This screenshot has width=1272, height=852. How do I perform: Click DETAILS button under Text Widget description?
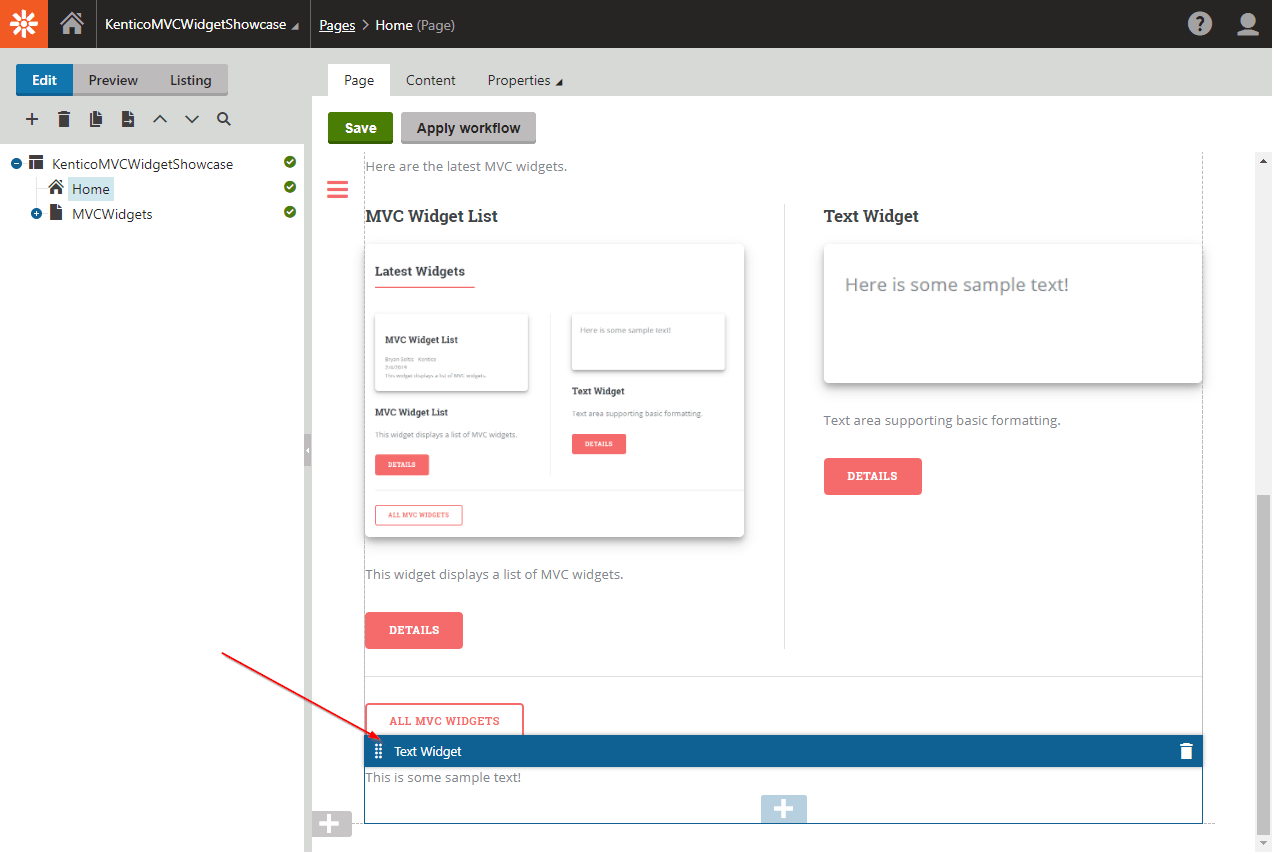coord(872,476)
